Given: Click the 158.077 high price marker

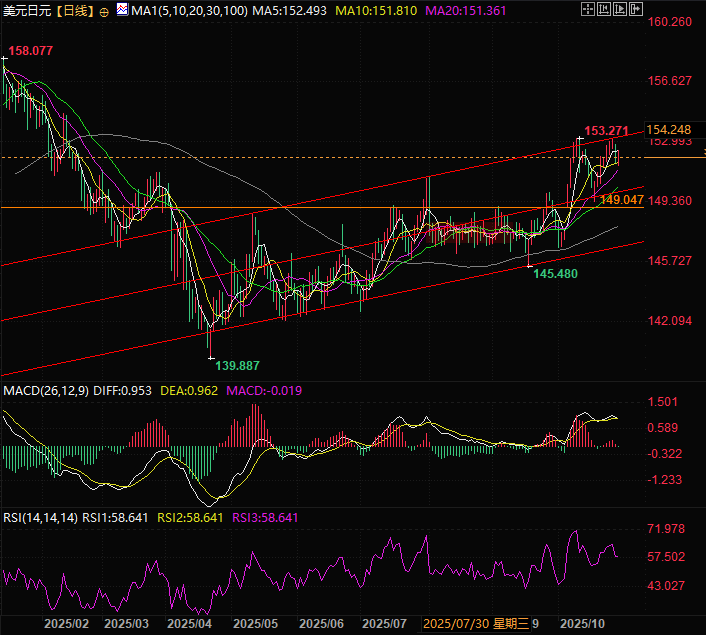Looking at the screenshot, I should tap(29, 50).
